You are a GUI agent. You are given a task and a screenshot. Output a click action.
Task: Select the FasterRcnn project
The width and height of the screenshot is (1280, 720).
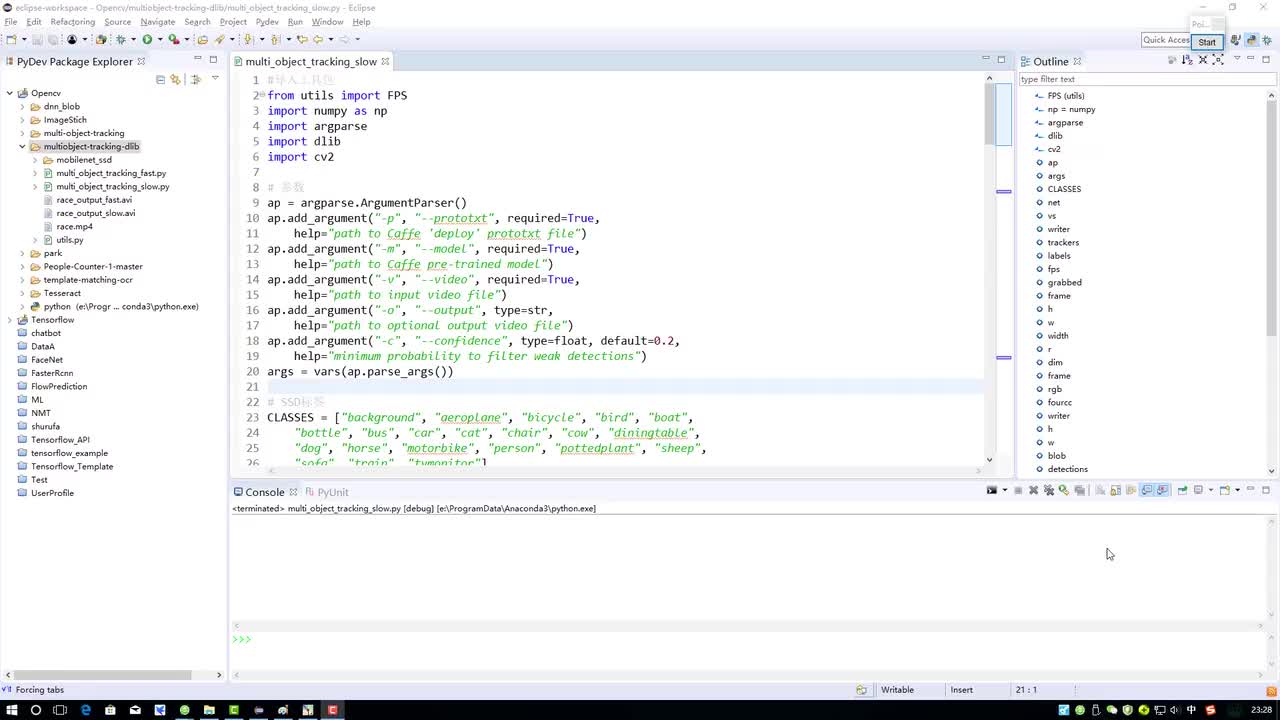coord(52,373)
